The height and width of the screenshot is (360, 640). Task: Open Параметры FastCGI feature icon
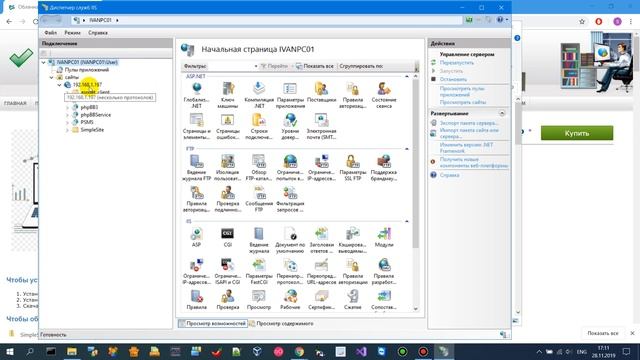259,271
